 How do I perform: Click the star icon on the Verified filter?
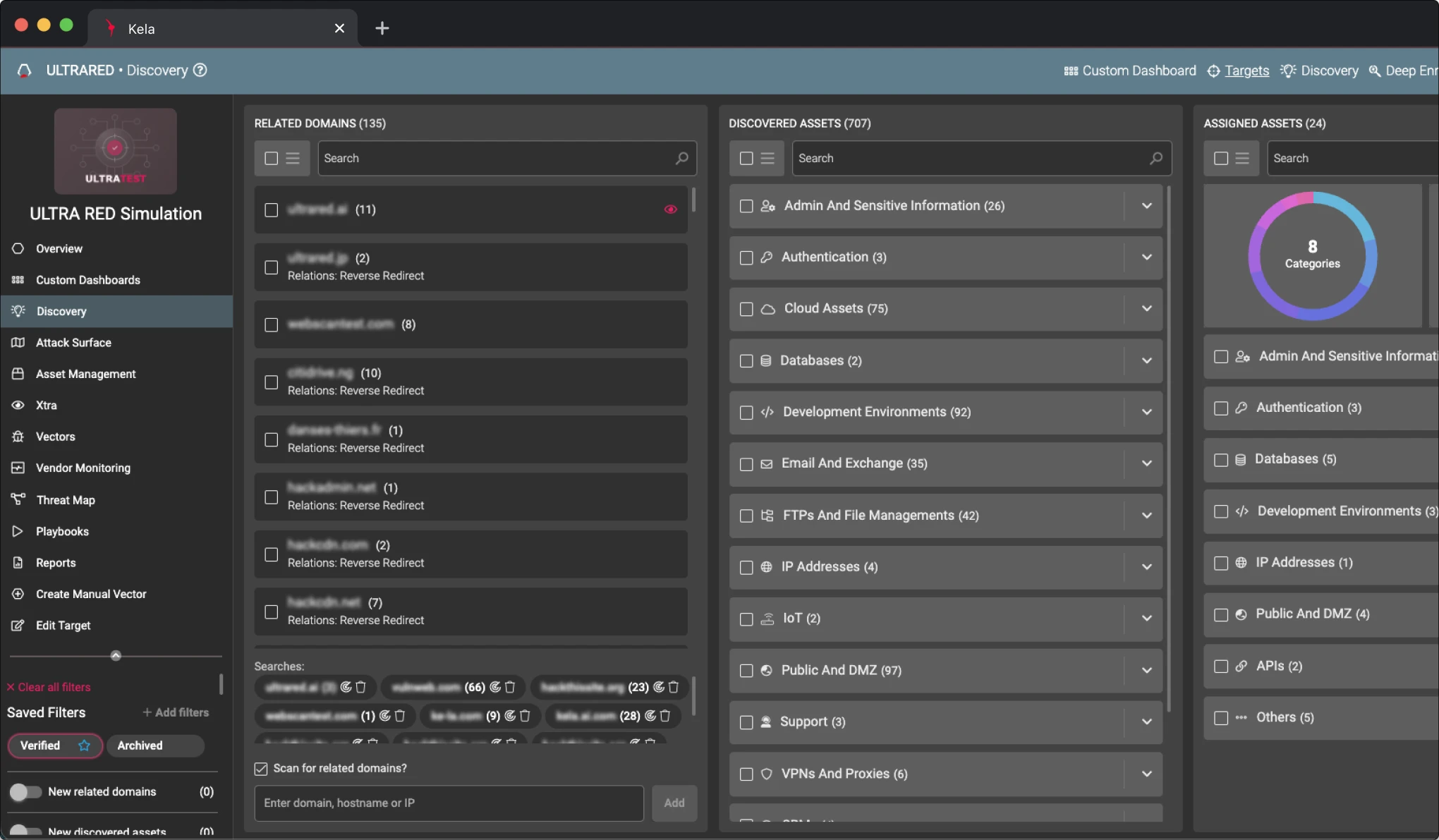coord(84,745)
